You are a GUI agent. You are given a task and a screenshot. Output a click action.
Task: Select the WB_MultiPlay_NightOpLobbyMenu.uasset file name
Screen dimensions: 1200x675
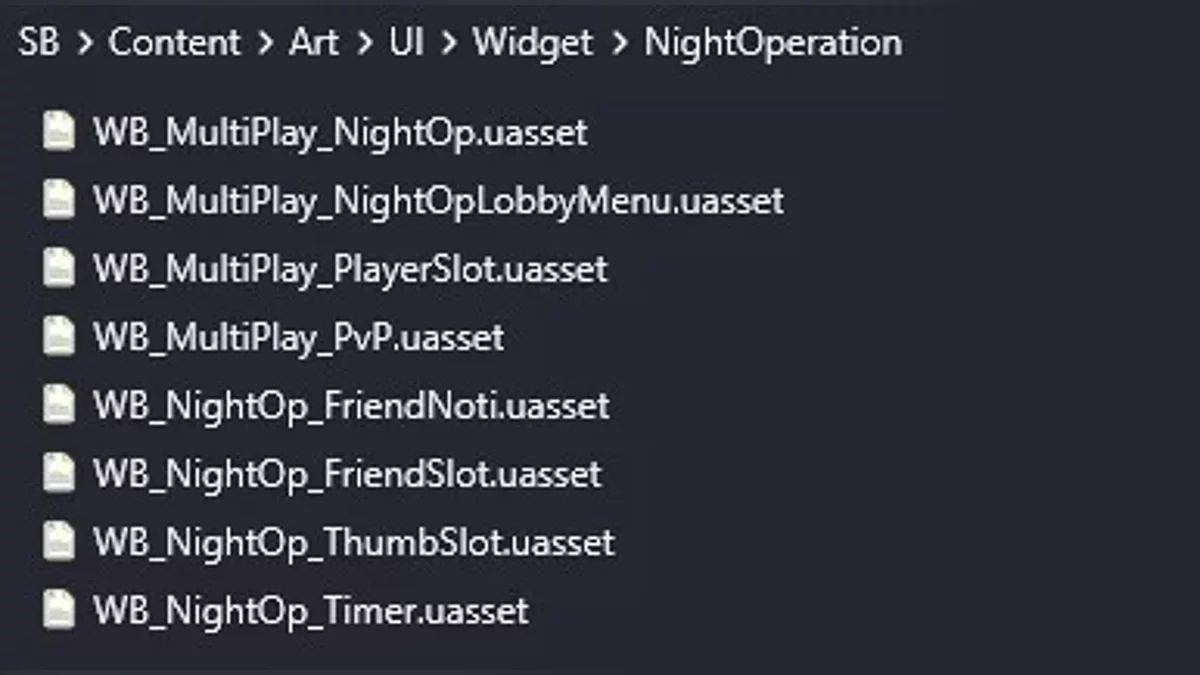click(x=438, y=200)
